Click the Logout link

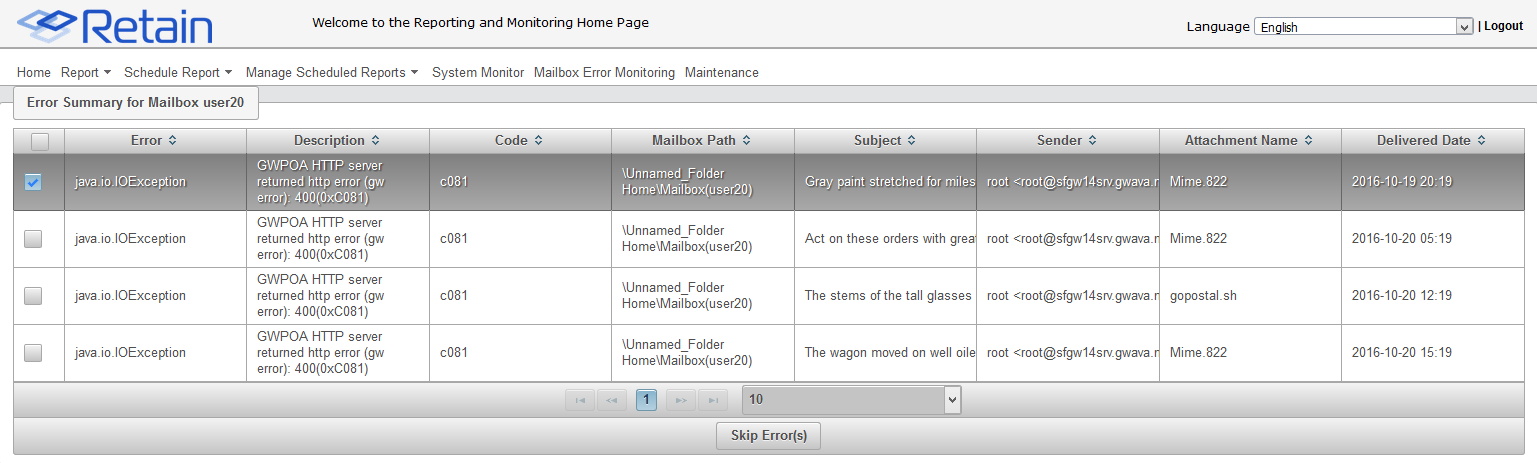1503,26
